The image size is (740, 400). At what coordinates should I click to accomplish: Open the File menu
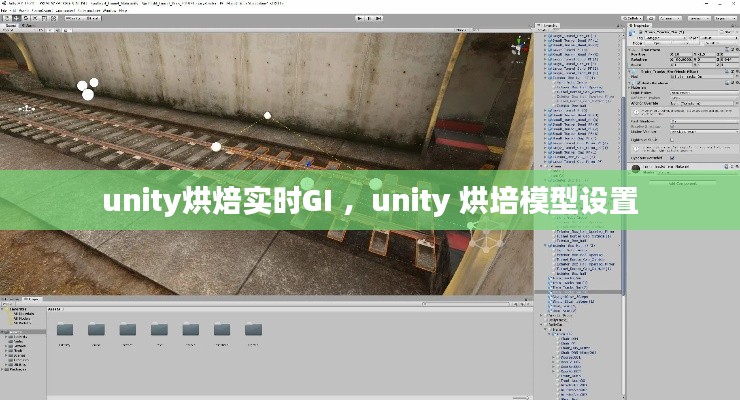[x=4, y=10]
